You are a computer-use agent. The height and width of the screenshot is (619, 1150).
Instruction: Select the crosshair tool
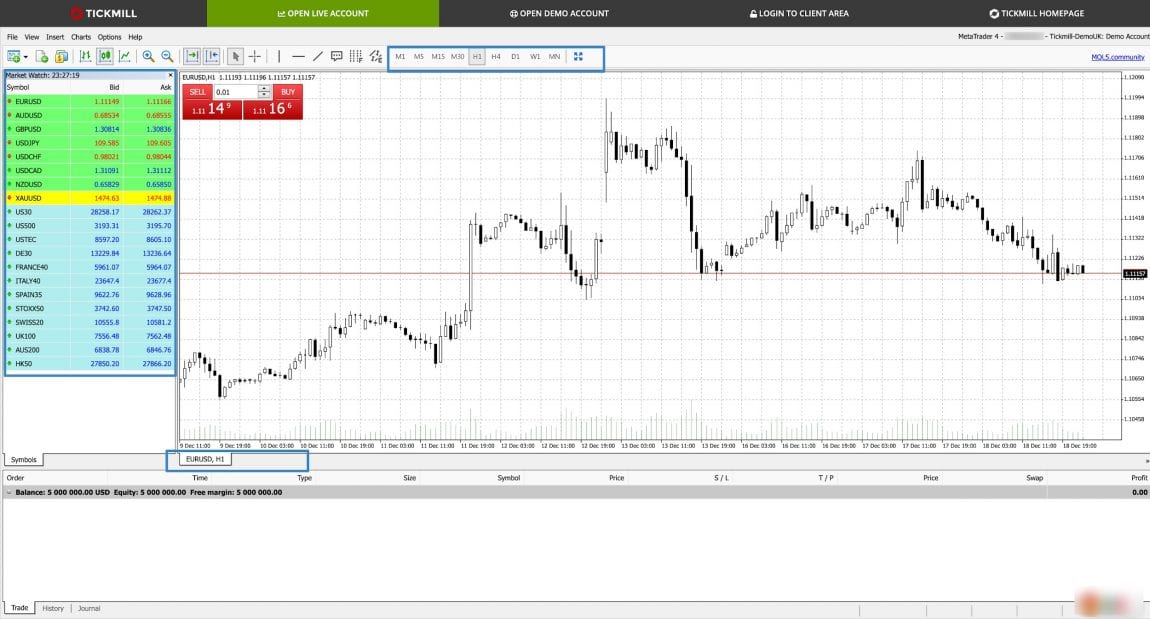(x=255, y=57)
